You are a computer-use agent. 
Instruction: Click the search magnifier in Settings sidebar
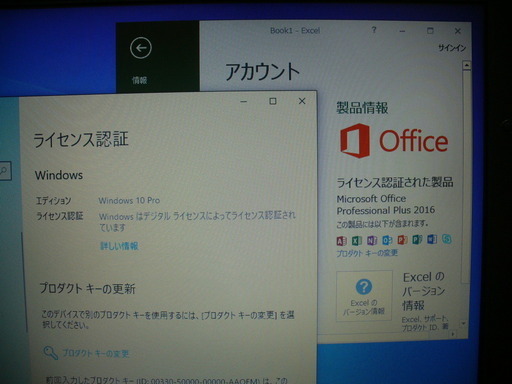tap(4, 171)
